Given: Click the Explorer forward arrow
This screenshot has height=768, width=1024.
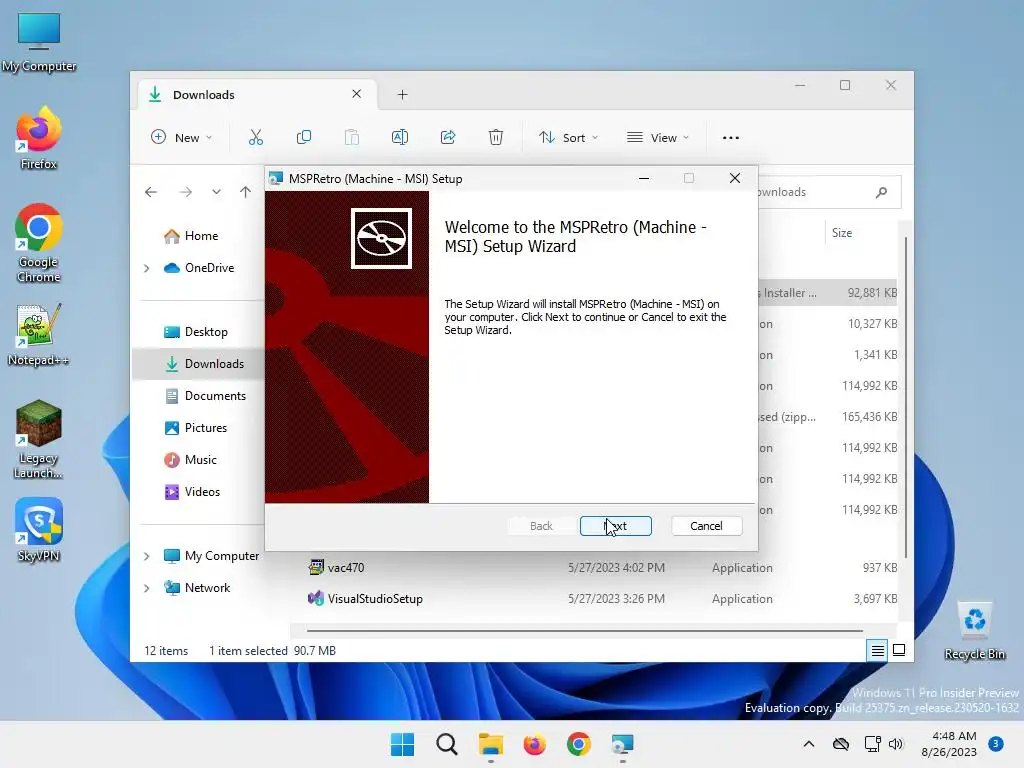Looking at the screenshot, I should [x=185, y=192].
